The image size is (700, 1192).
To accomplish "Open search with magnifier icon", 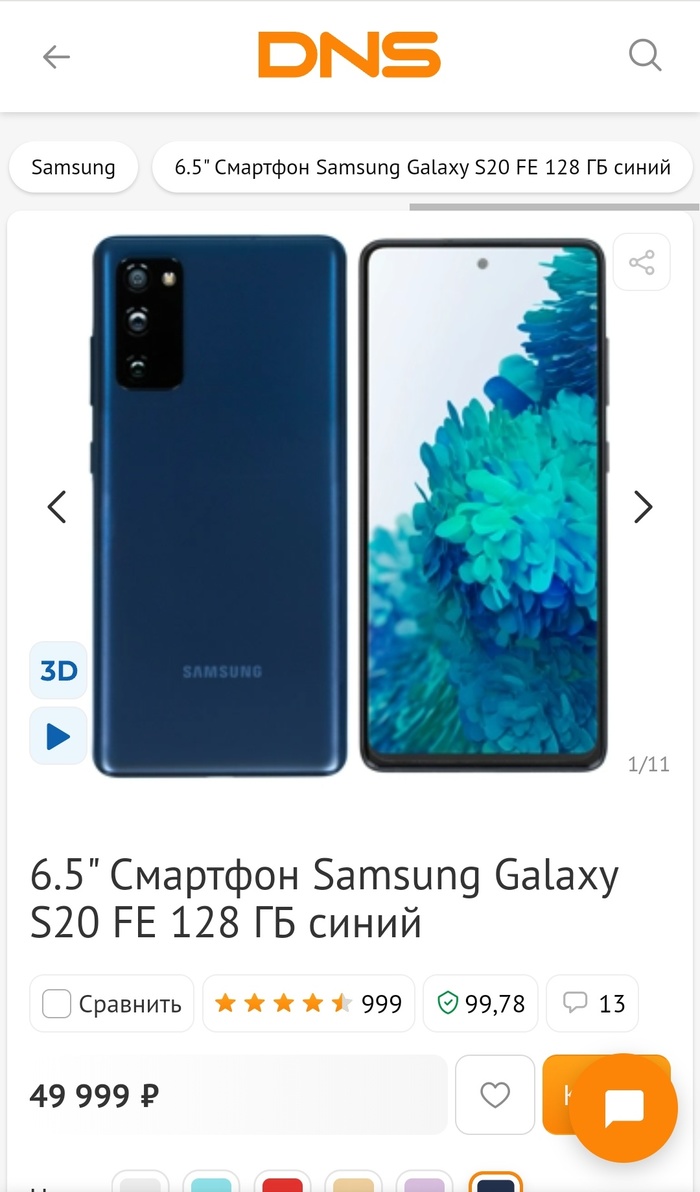I will (x=645, y=55).
